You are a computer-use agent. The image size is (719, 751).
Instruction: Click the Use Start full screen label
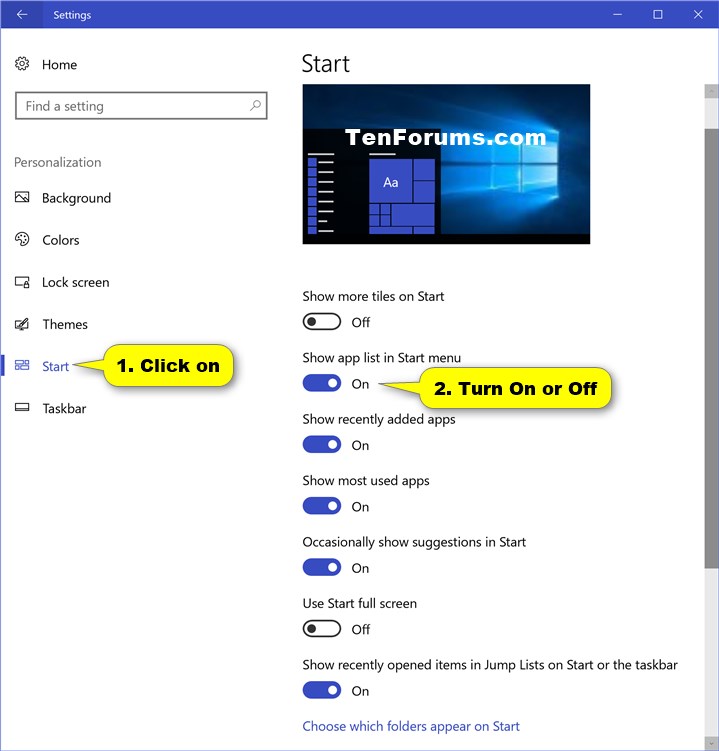(x=359, y=603)
